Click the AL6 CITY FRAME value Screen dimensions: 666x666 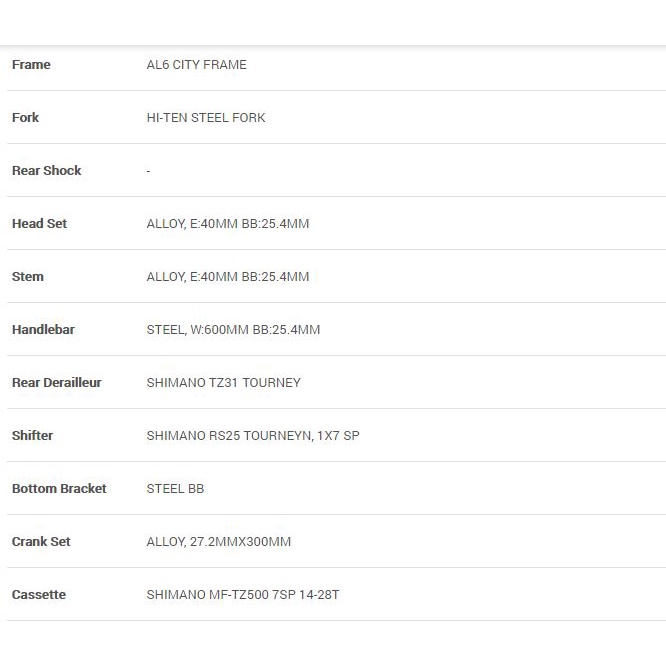[196, 65]
